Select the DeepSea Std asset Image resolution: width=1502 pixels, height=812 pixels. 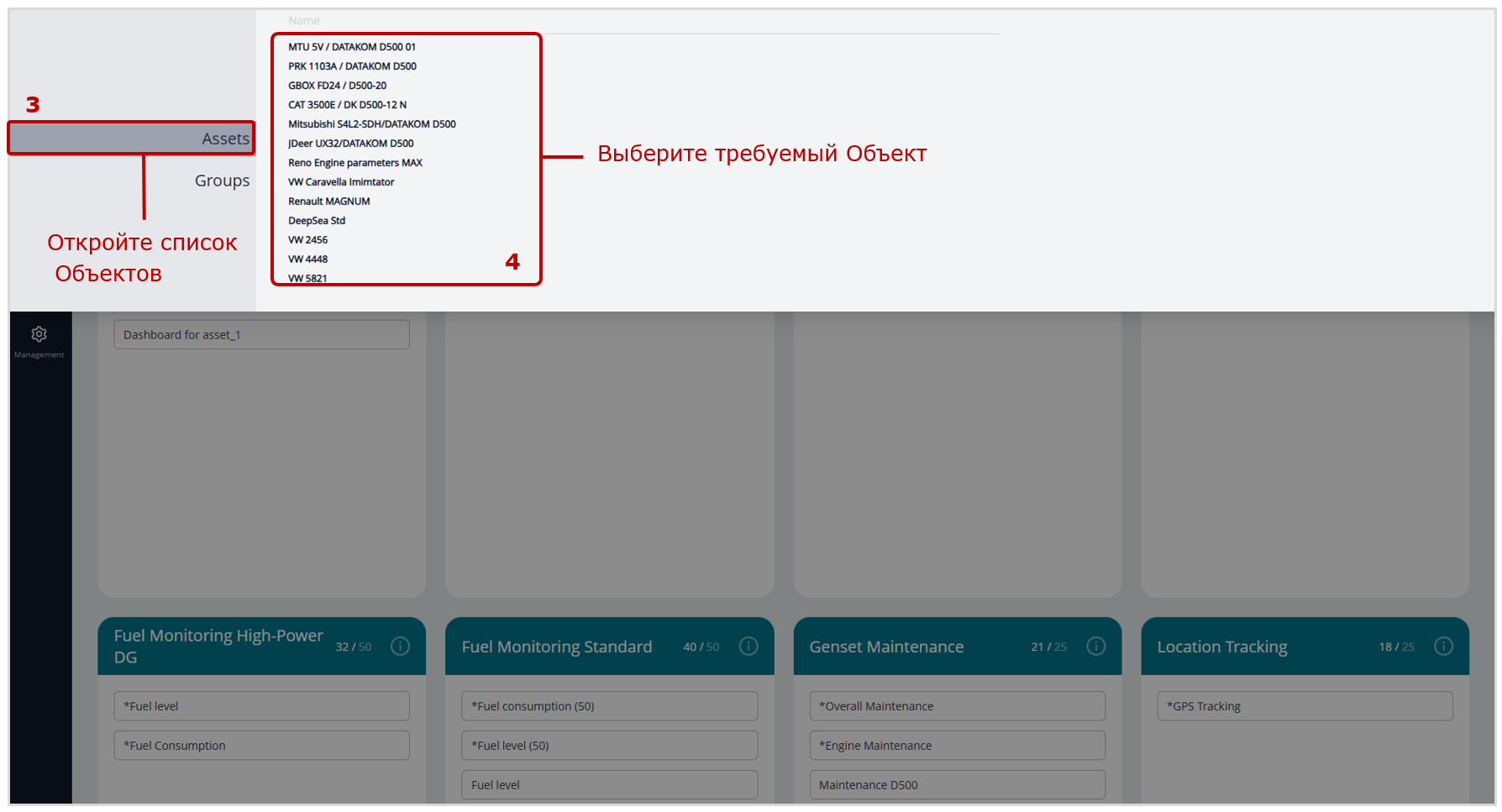click(x=317, y=221)
